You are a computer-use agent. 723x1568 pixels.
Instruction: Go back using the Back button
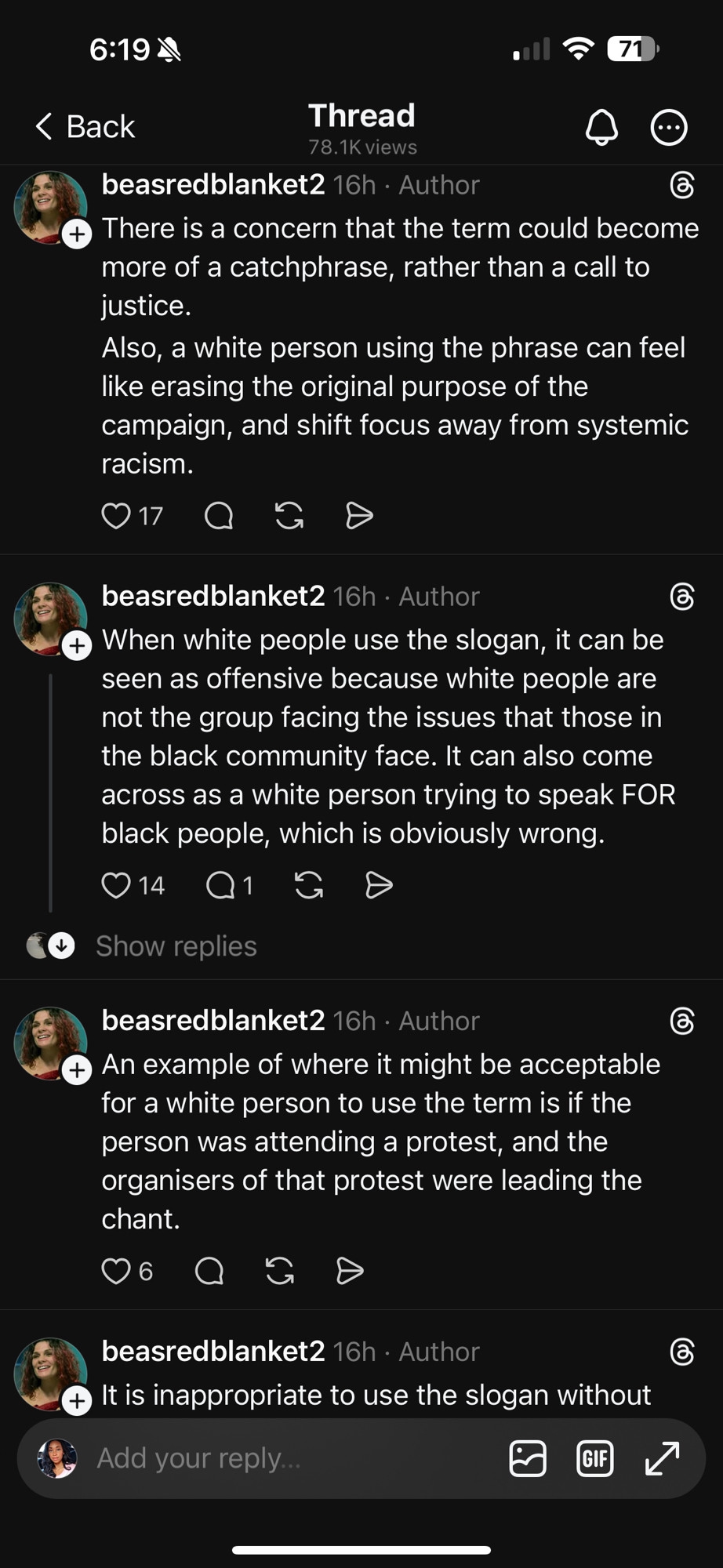click(x=85, y=126)
